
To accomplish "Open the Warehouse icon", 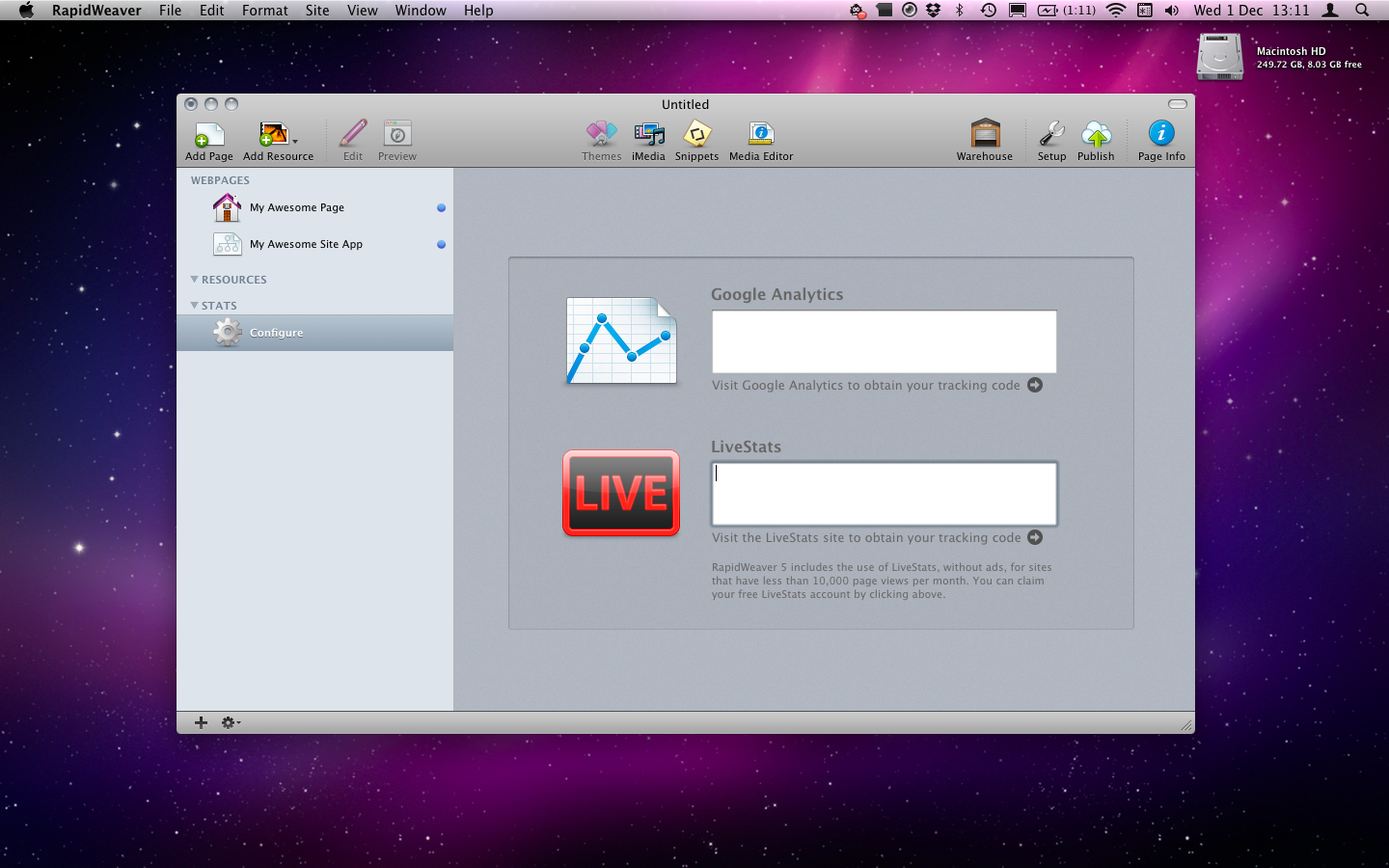I will [985, 133].
